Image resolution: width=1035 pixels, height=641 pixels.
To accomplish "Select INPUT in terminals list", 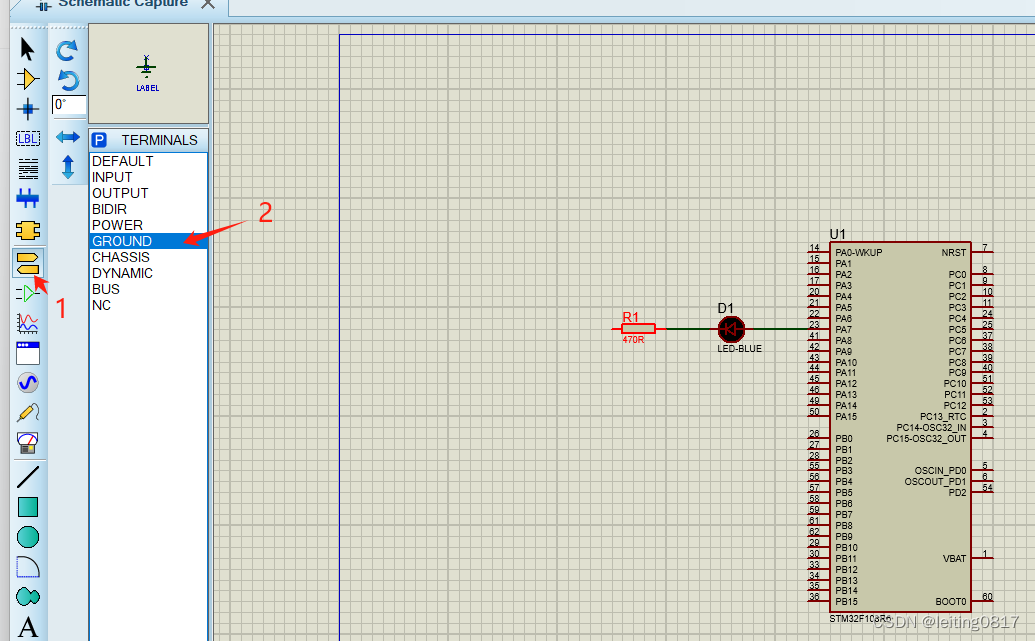I will coord(149,177).
